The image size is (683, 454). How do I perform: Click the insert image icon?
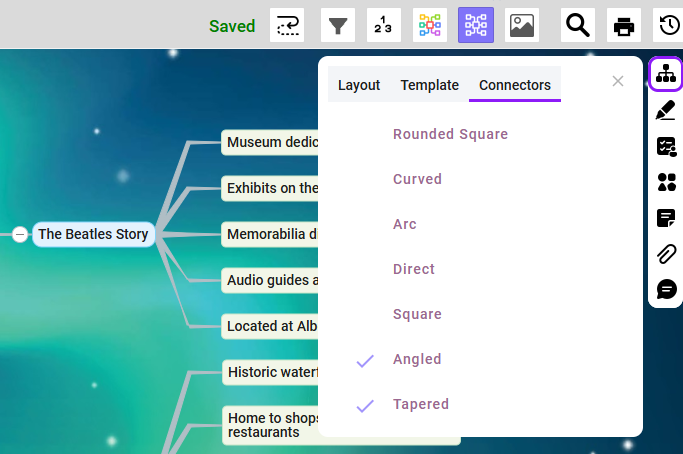click(x=522, y=25)
